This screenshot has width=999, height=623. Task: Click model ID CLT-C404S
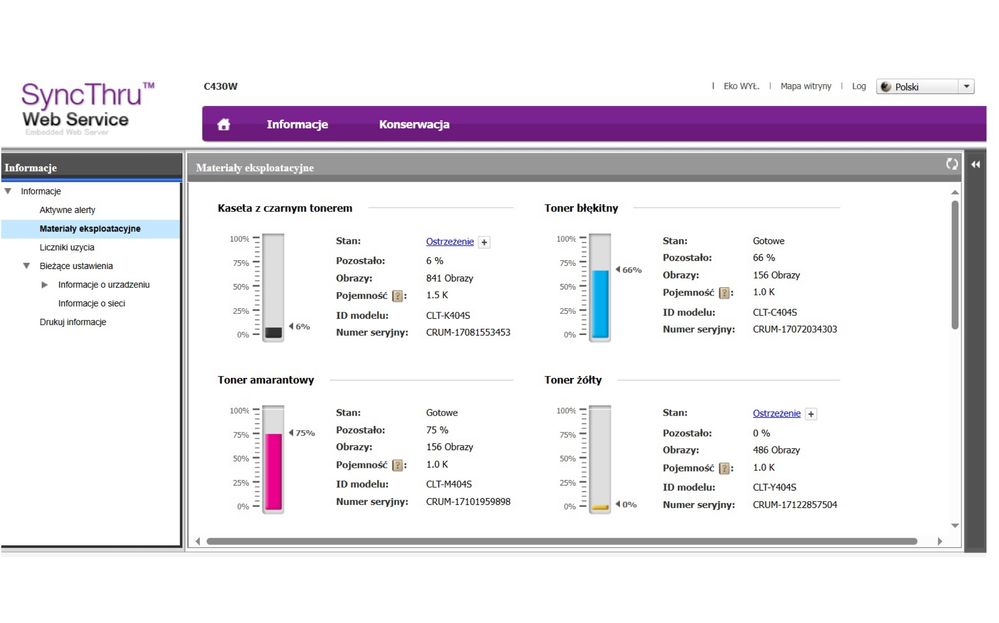point(775,313)
